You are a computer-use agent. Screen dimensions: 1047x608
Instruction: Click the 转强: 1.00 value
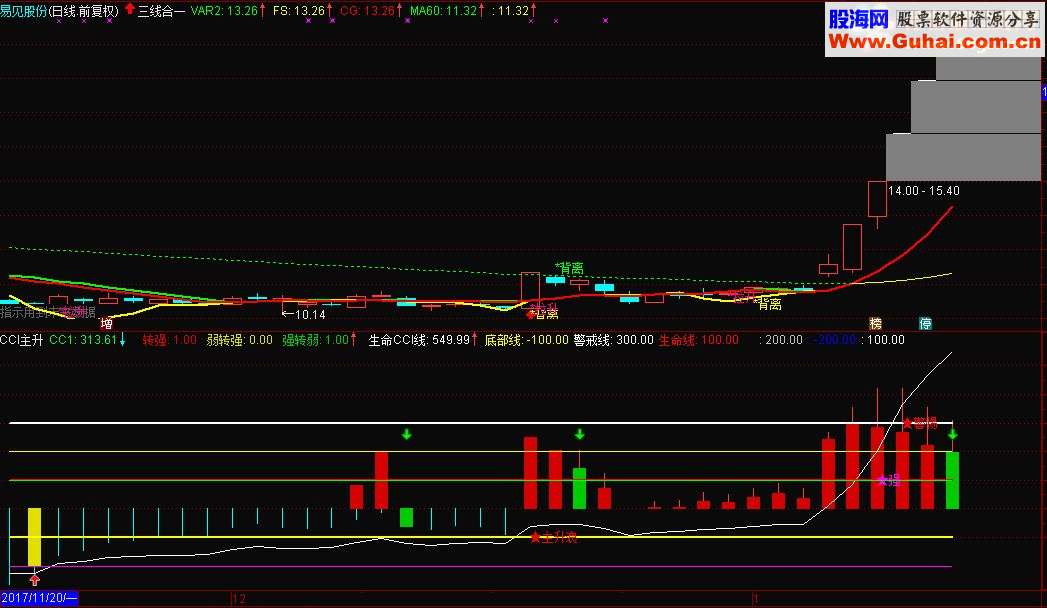[x=170, y=340]
